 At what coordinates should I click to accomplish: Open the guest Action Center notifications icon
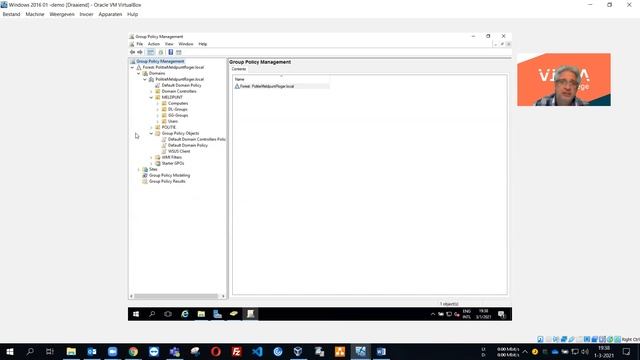pyautogui.click(x=501, y=314)
